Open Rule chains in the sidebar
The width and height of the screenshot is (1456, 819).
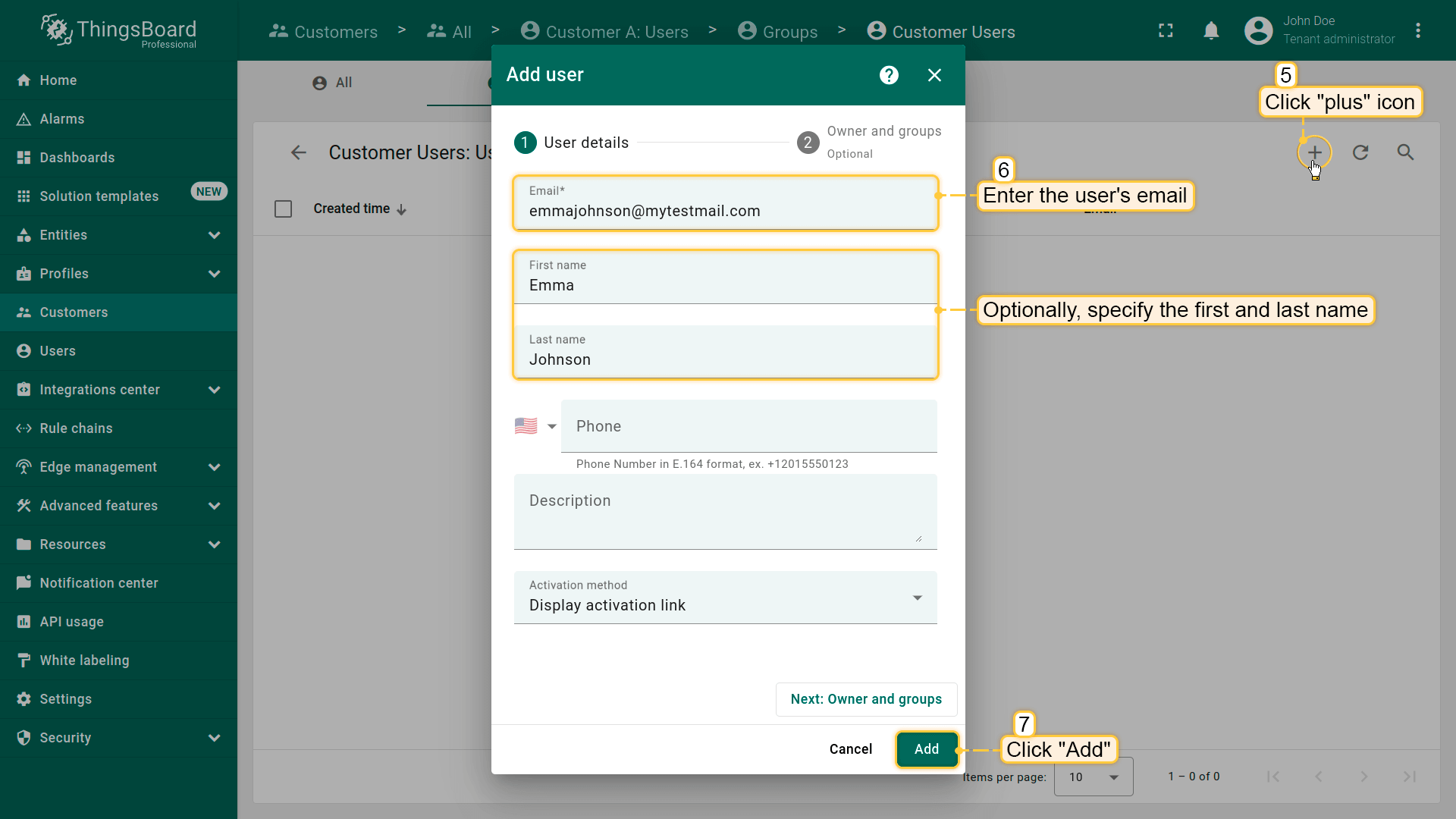click(x=76, y=428)
